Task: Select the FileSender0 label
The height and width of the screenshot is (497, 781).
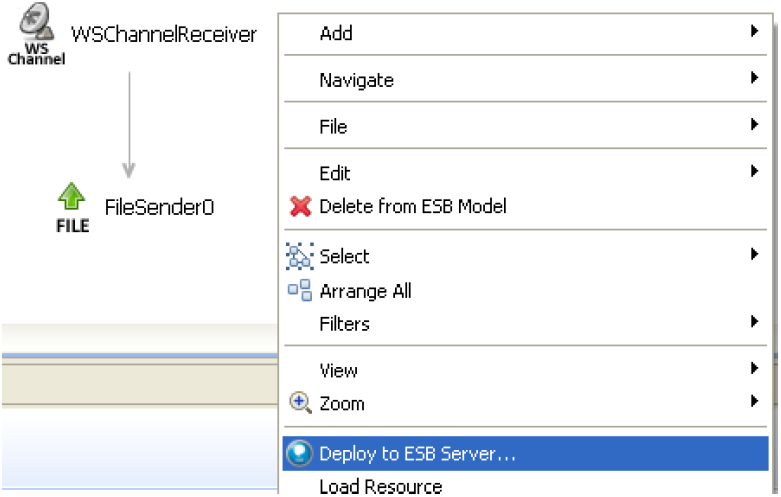Action: pyautogui.click(x=159, y=208)
